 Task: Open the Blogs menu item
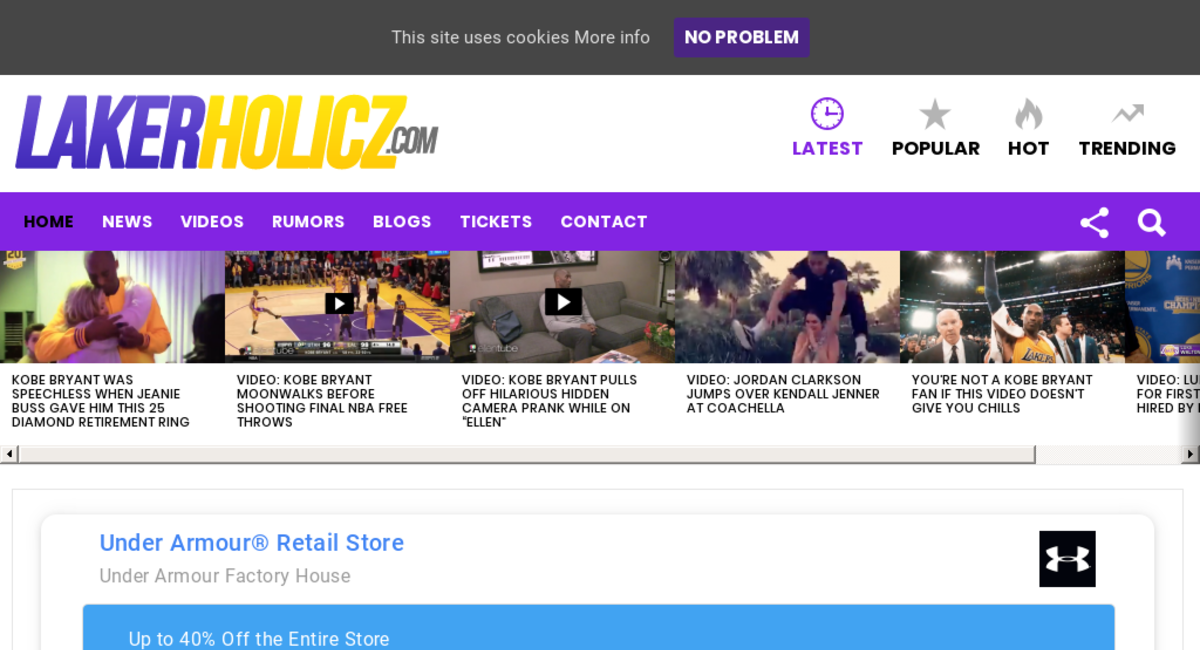pos(402,222)
